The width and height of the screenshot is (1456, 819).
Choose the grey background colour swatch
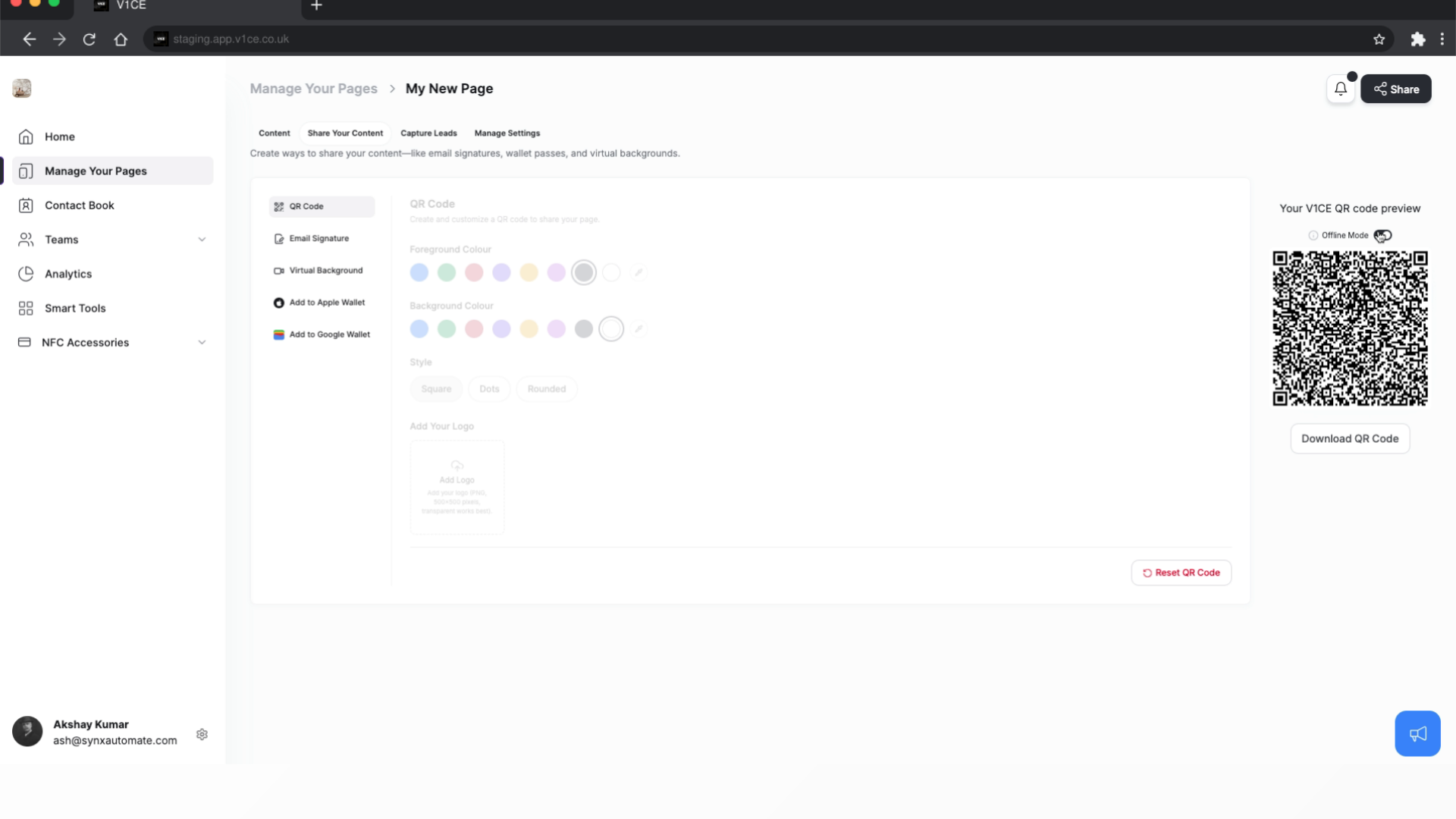click(584, 328)
